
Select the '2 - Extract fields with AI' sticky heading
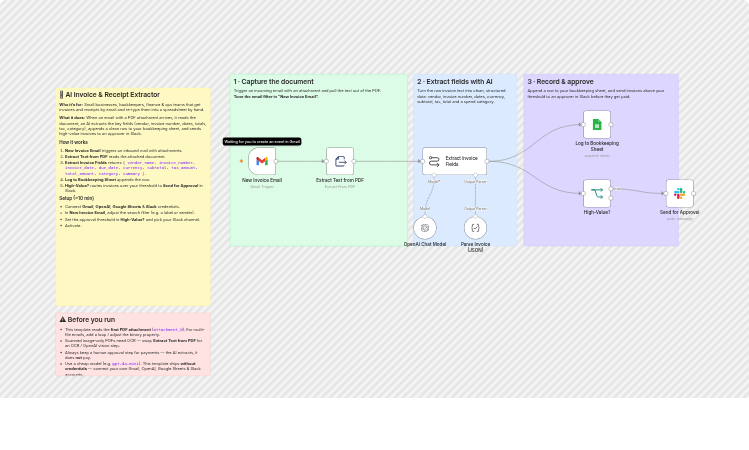coord(455,82)
